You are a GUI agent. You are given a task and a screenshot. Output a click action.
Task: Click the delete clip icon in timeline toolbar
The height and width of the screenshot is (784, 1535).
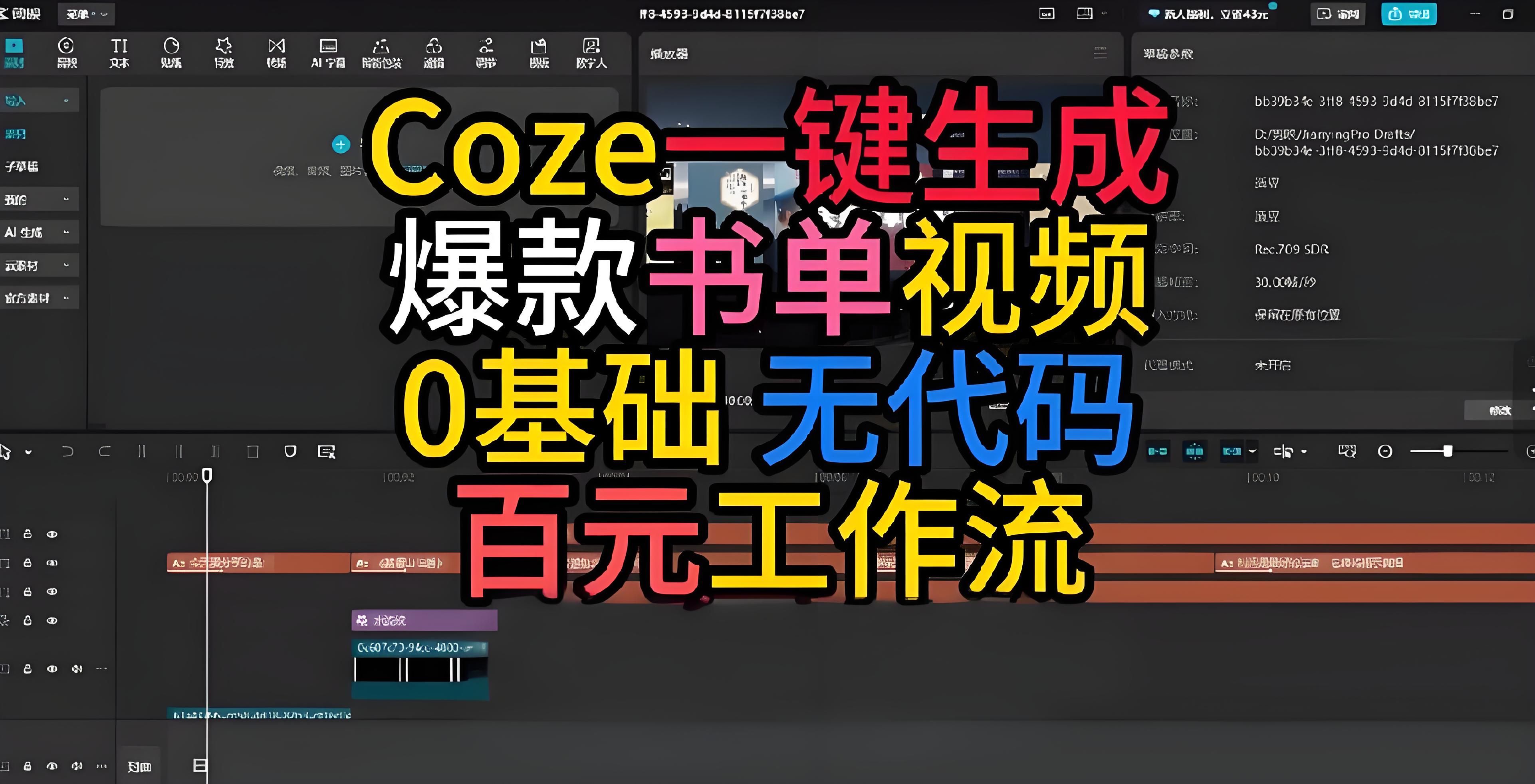pos(253,451)
